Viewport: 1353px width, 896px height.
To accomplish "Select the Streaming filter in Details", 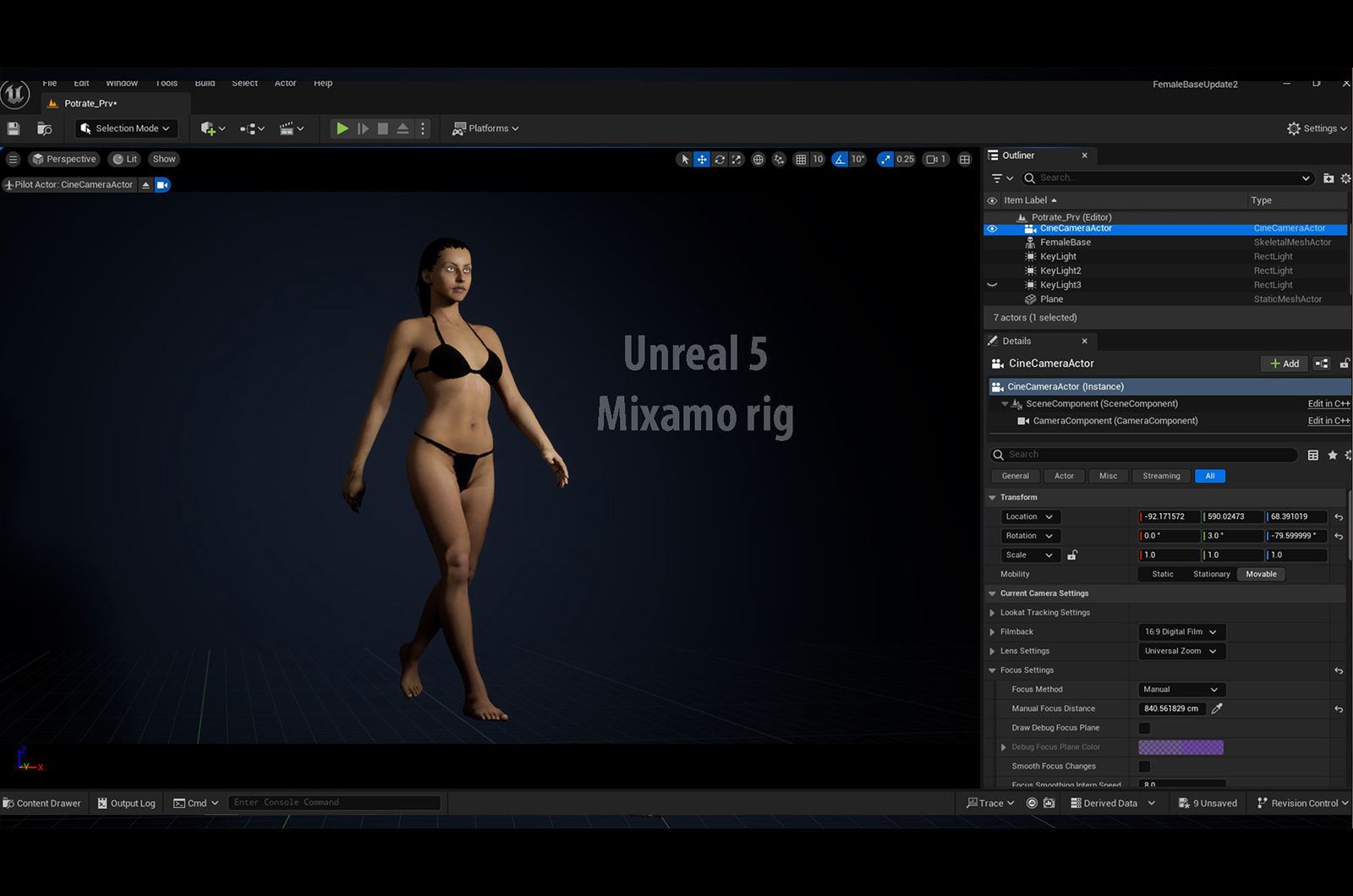I will (x=1161, y=476).
